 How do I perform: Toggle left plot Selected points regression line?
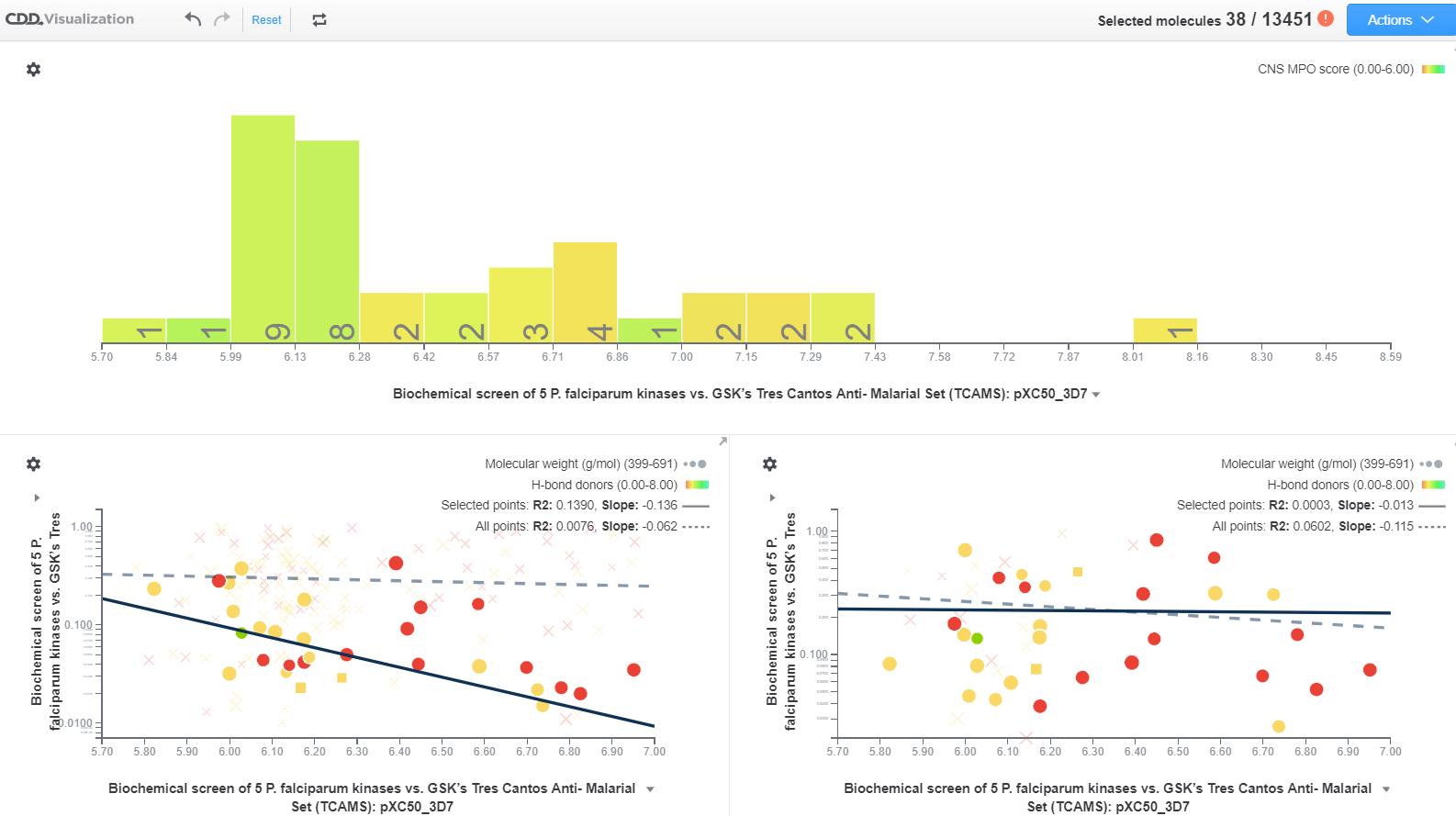(697, 506)
